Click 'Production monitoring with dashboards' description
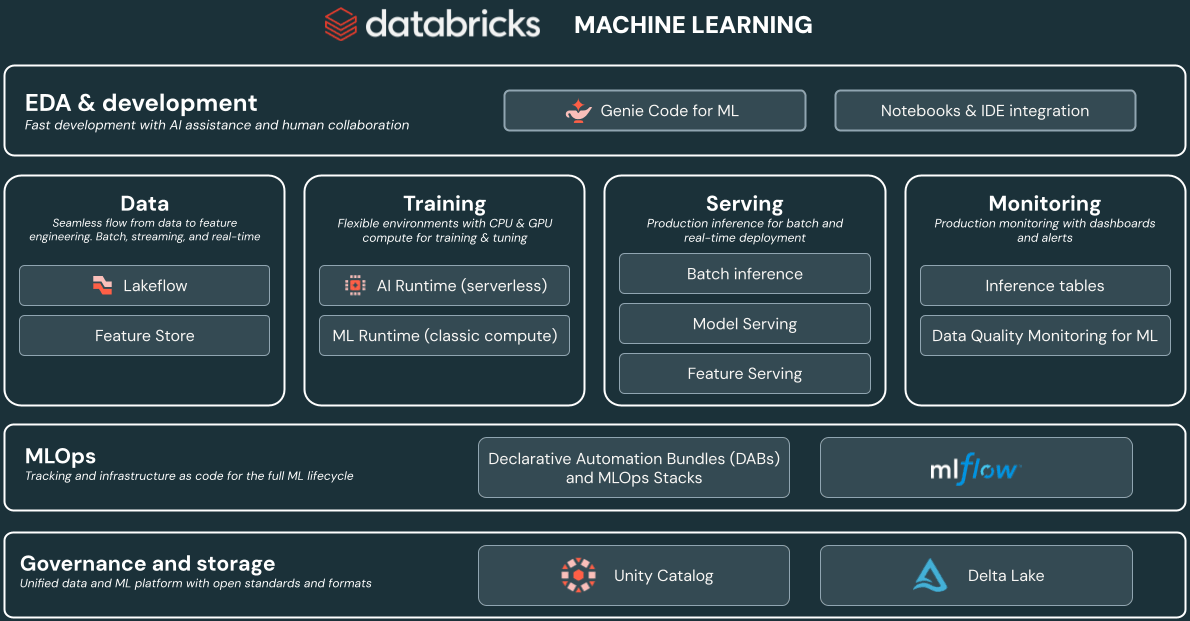The height and width of the screenshot is (621, 1190). coord(1045,230)
